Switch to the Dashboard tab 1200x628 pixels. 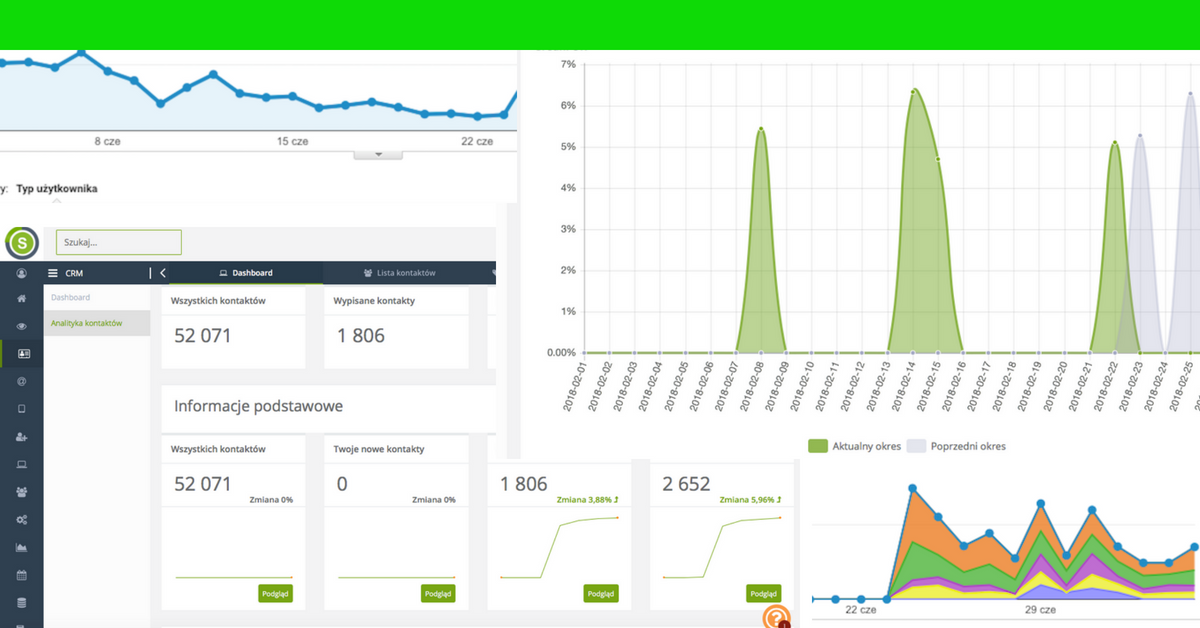pyautogui.click(x=246, y=273)
